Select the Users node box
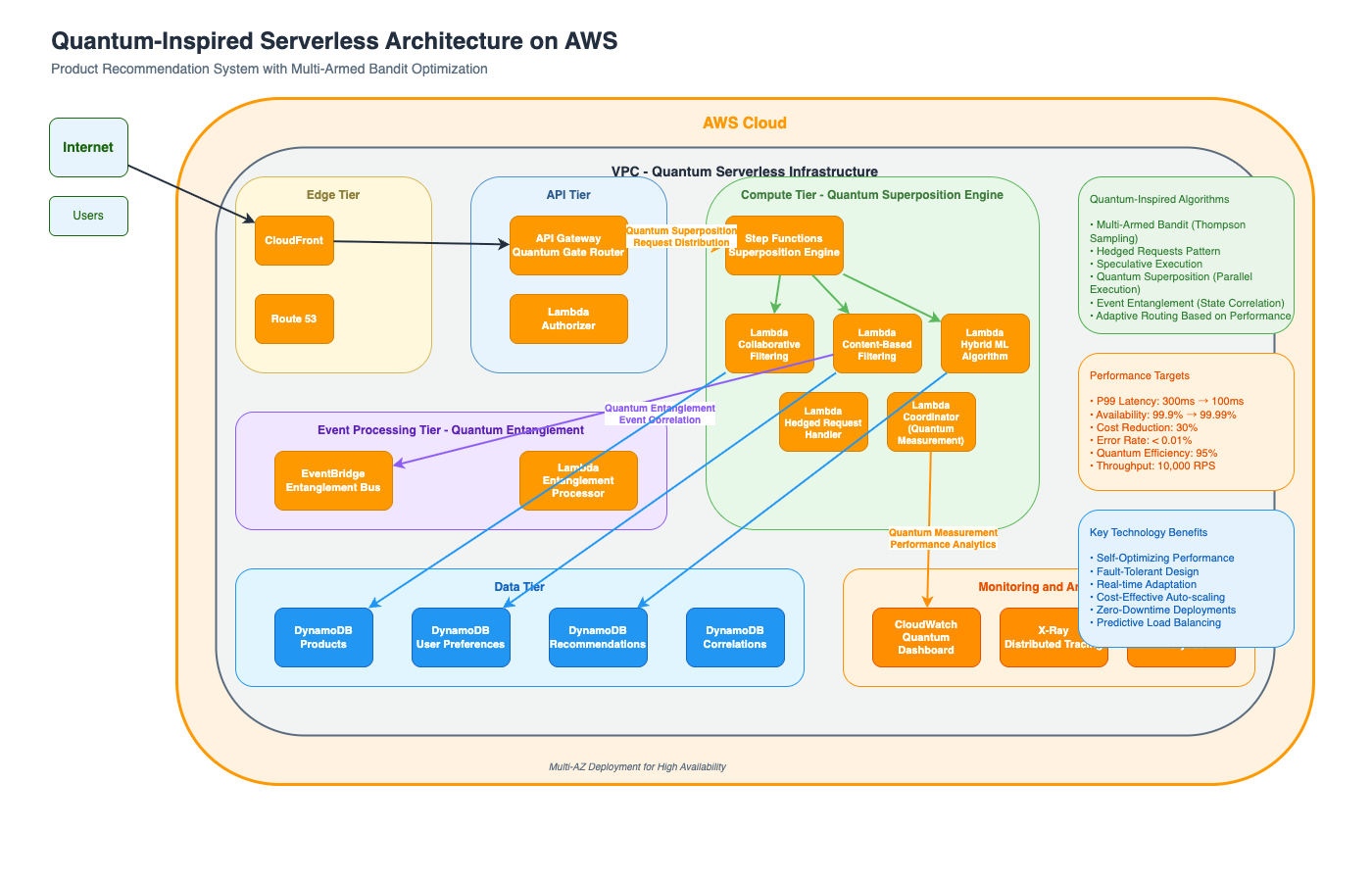 88,216
